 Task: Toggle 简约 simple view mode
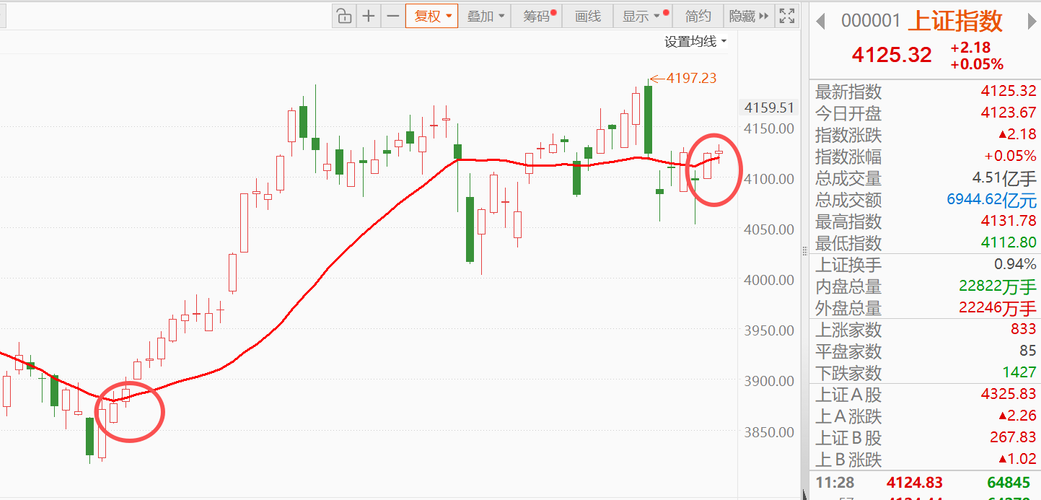(x=698, y=16)
